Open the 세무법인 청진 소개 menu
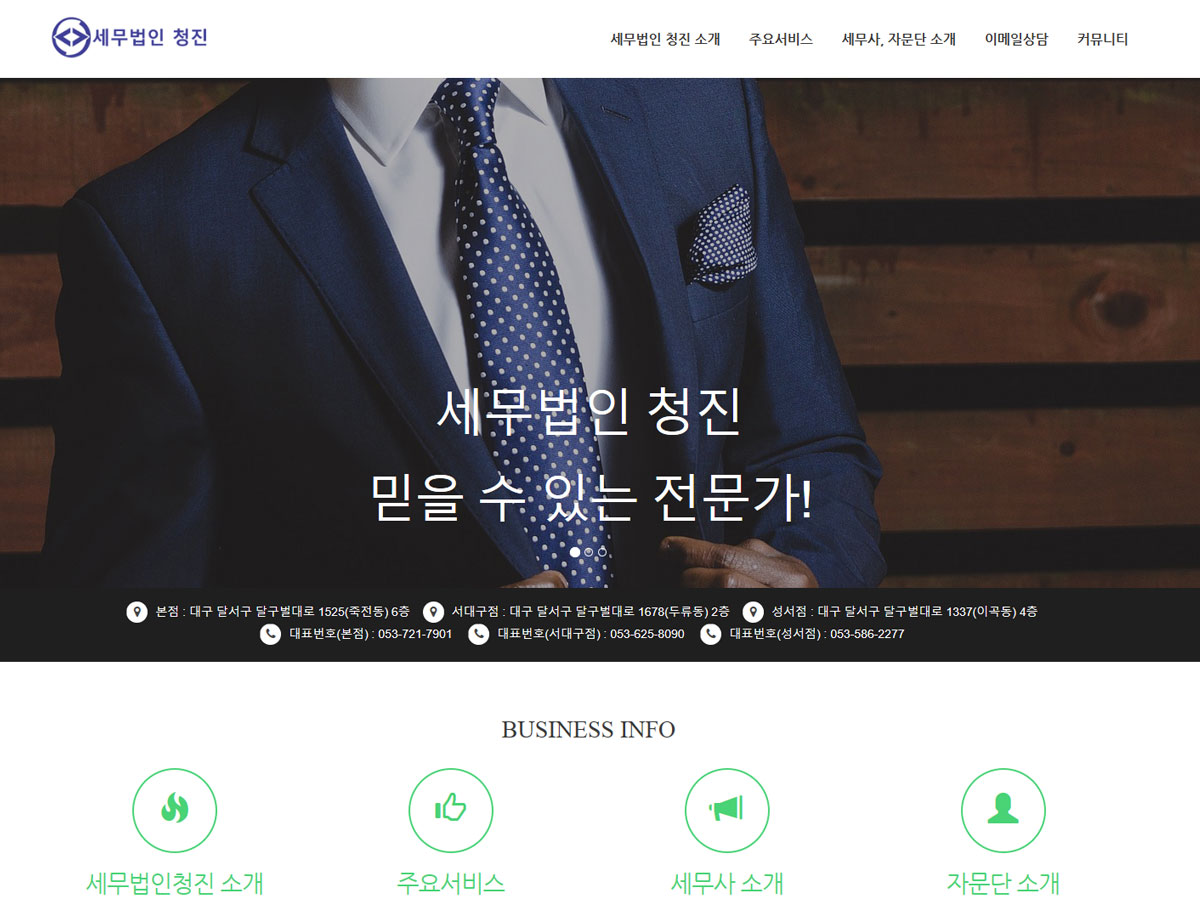The image size is (1200, 907). pos(665,40)
